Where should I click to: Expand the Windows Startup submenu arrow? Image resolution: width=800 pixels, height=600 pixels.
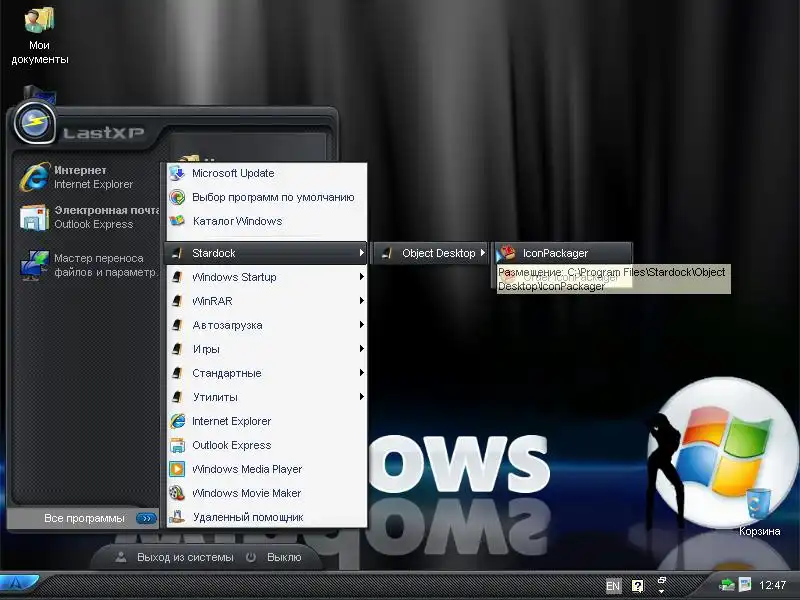pyautogui.click(x=361, y=277)
